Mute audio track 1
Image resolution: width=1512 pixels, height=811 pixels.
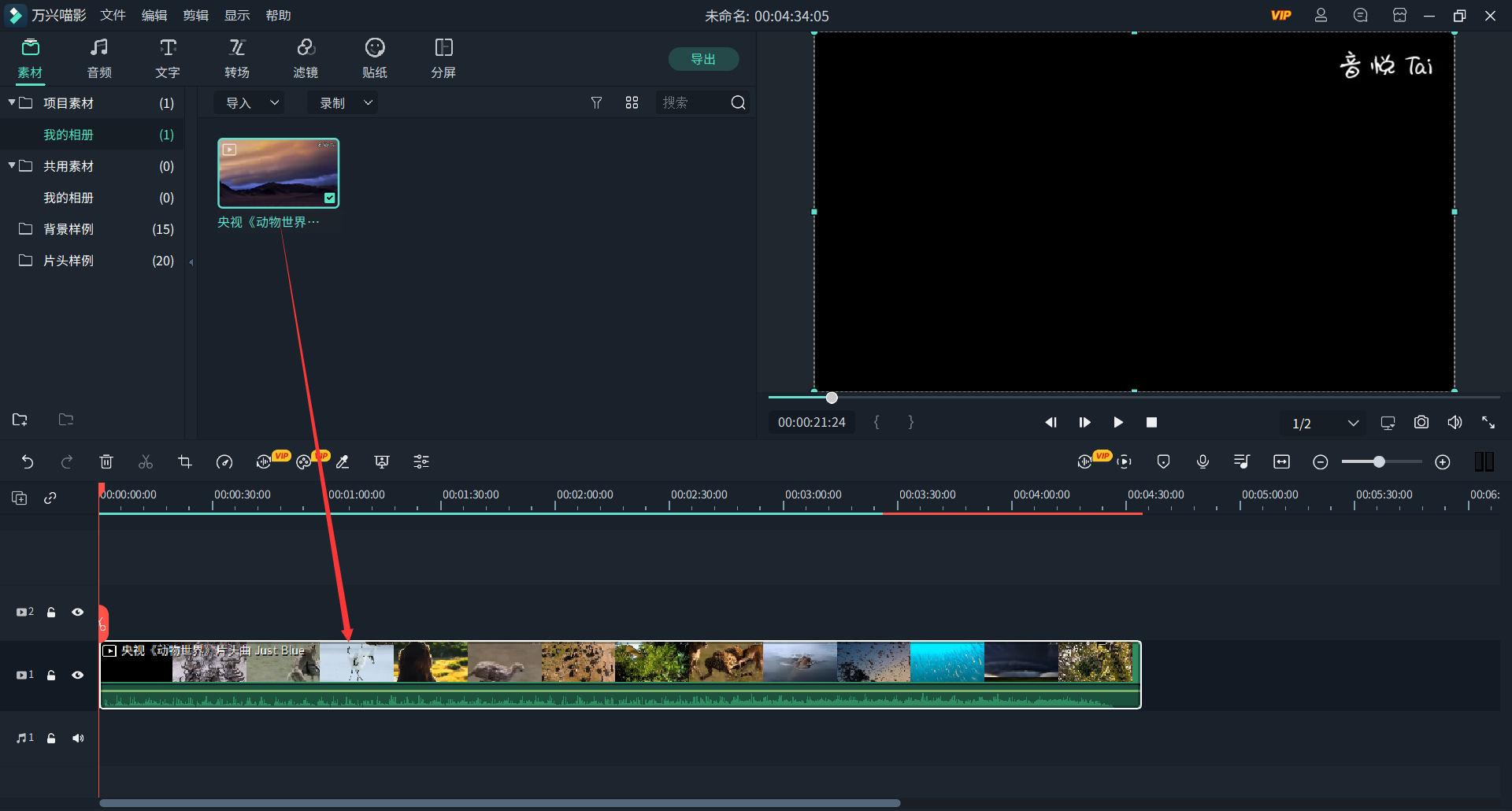(78, 739)
